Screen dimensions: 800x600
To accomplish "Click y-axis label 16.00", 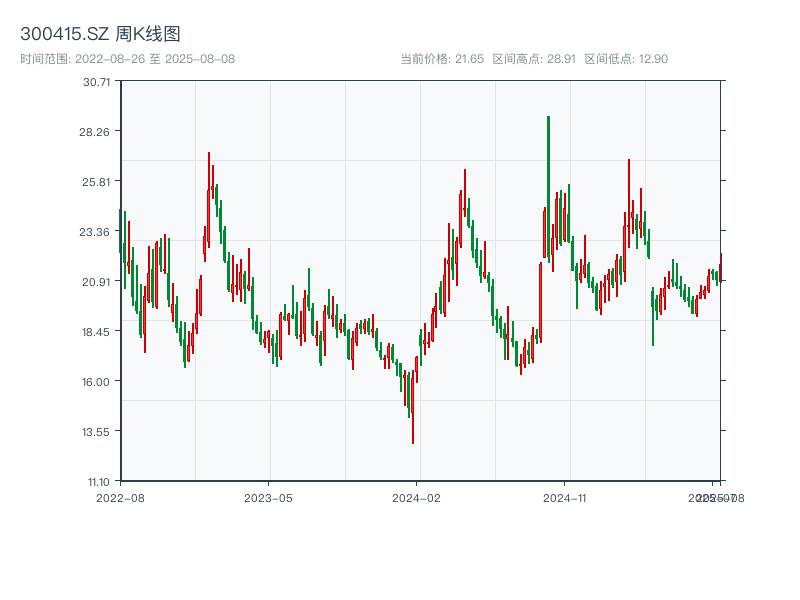I will click(x=96, y=382).
